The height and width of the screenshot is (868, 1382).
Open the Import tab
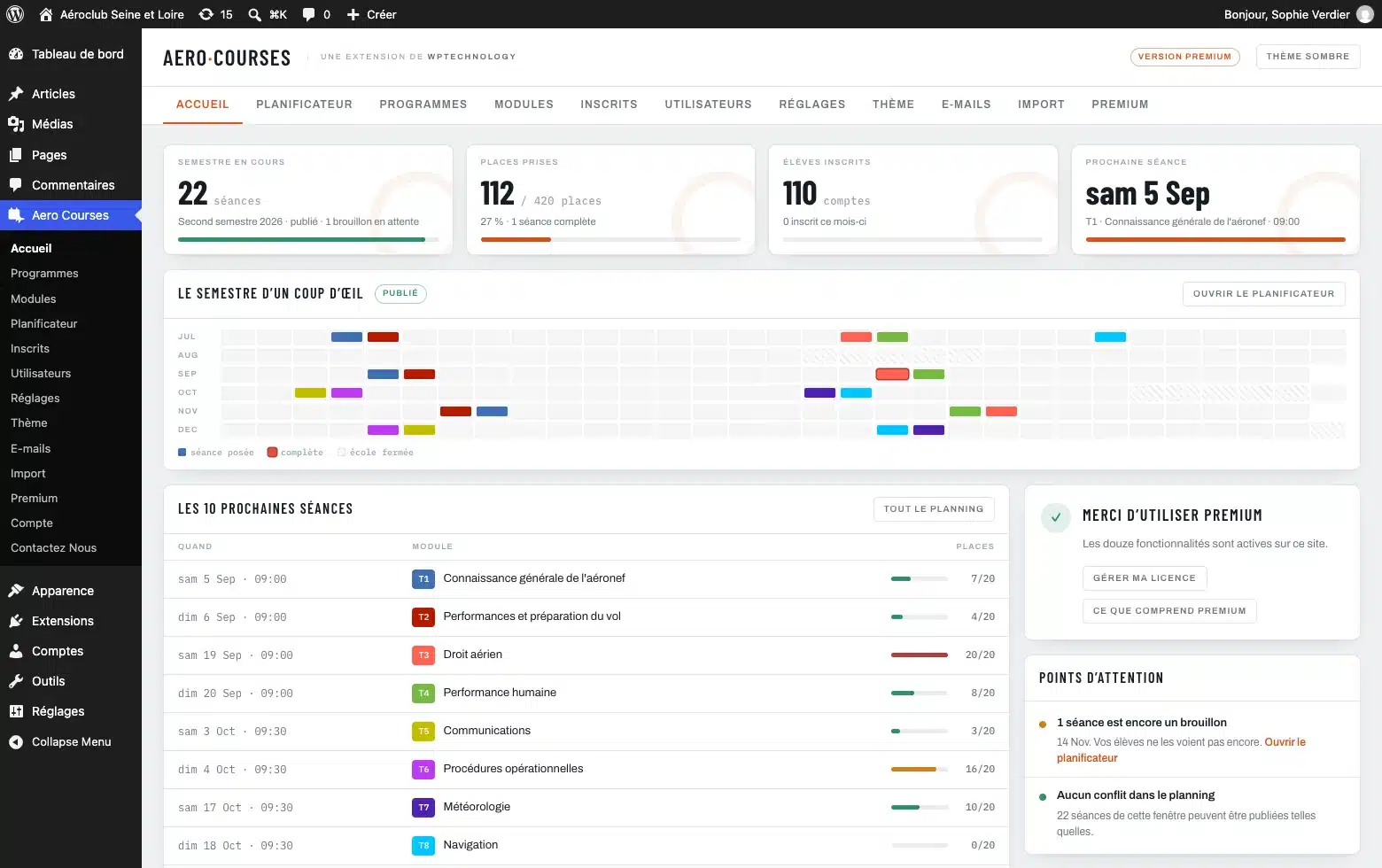[1041, 105]
